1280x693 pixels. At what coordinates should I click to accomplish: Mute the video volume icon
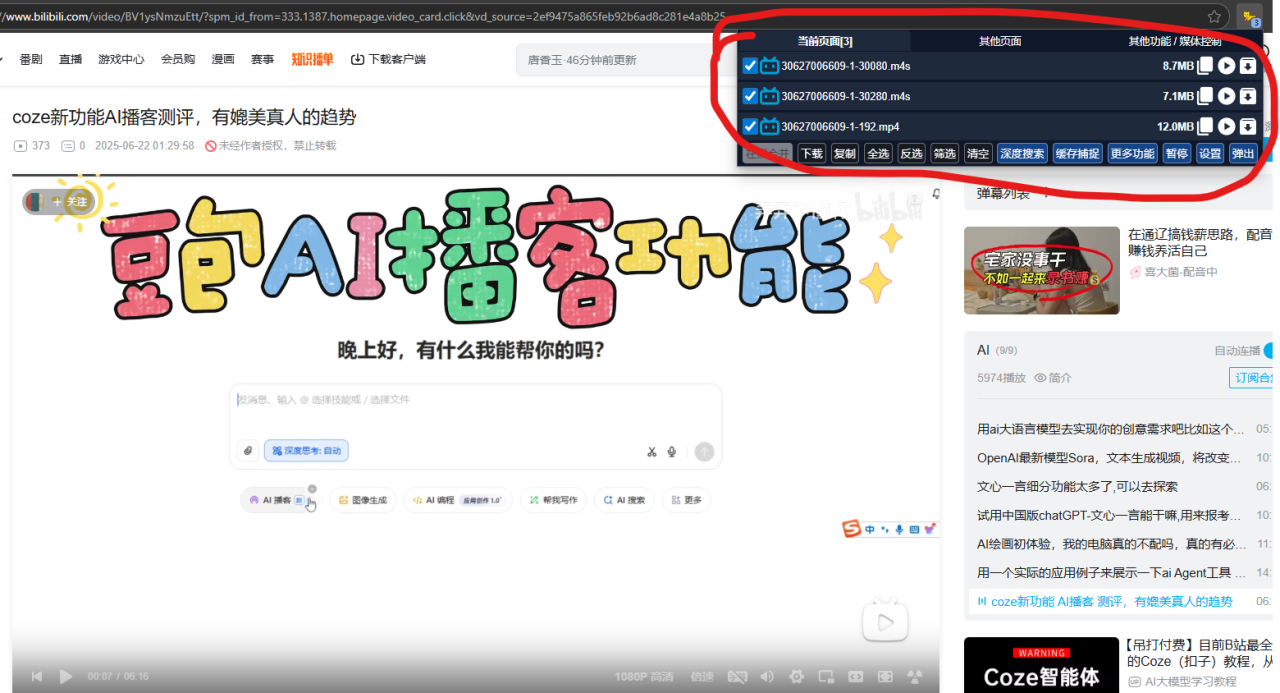pyautogui.click(x=767, y=677)
